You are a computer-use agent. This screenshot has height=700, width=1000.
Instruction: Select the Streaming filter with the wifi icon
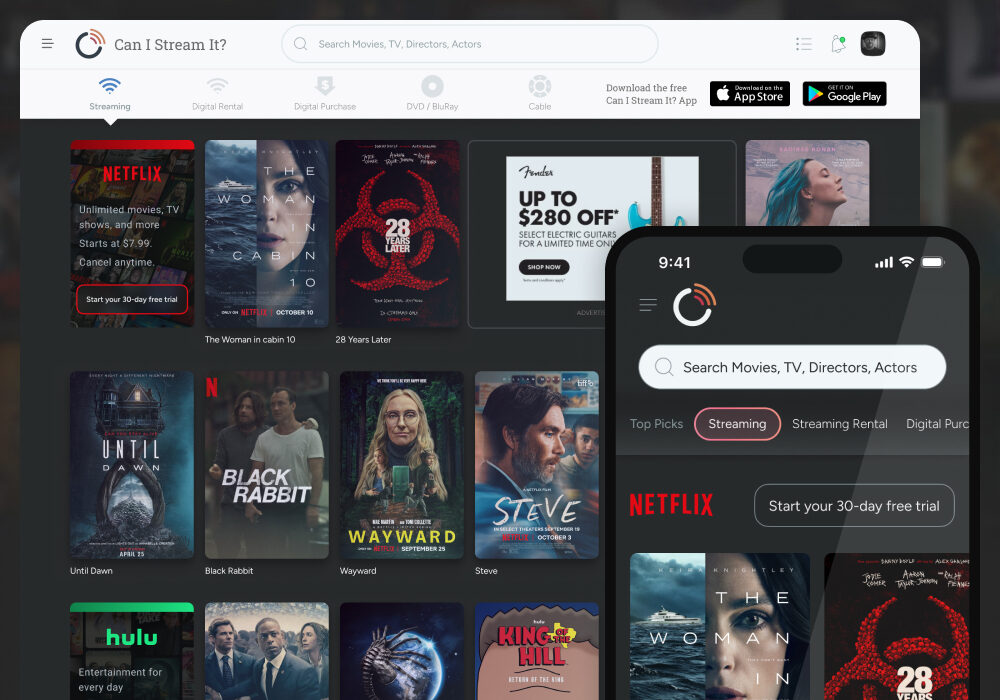[x=109, y=88]
